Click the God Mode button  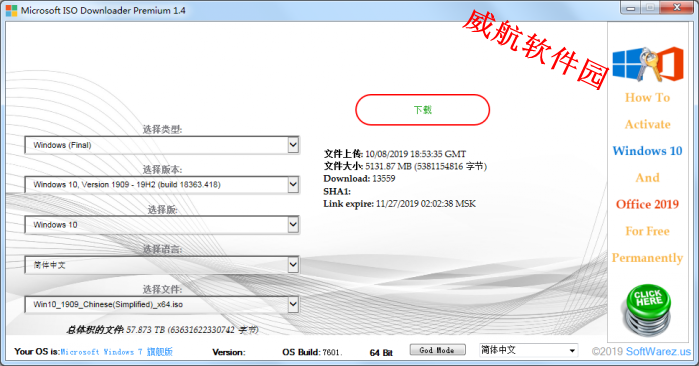(x=437, y=350)
